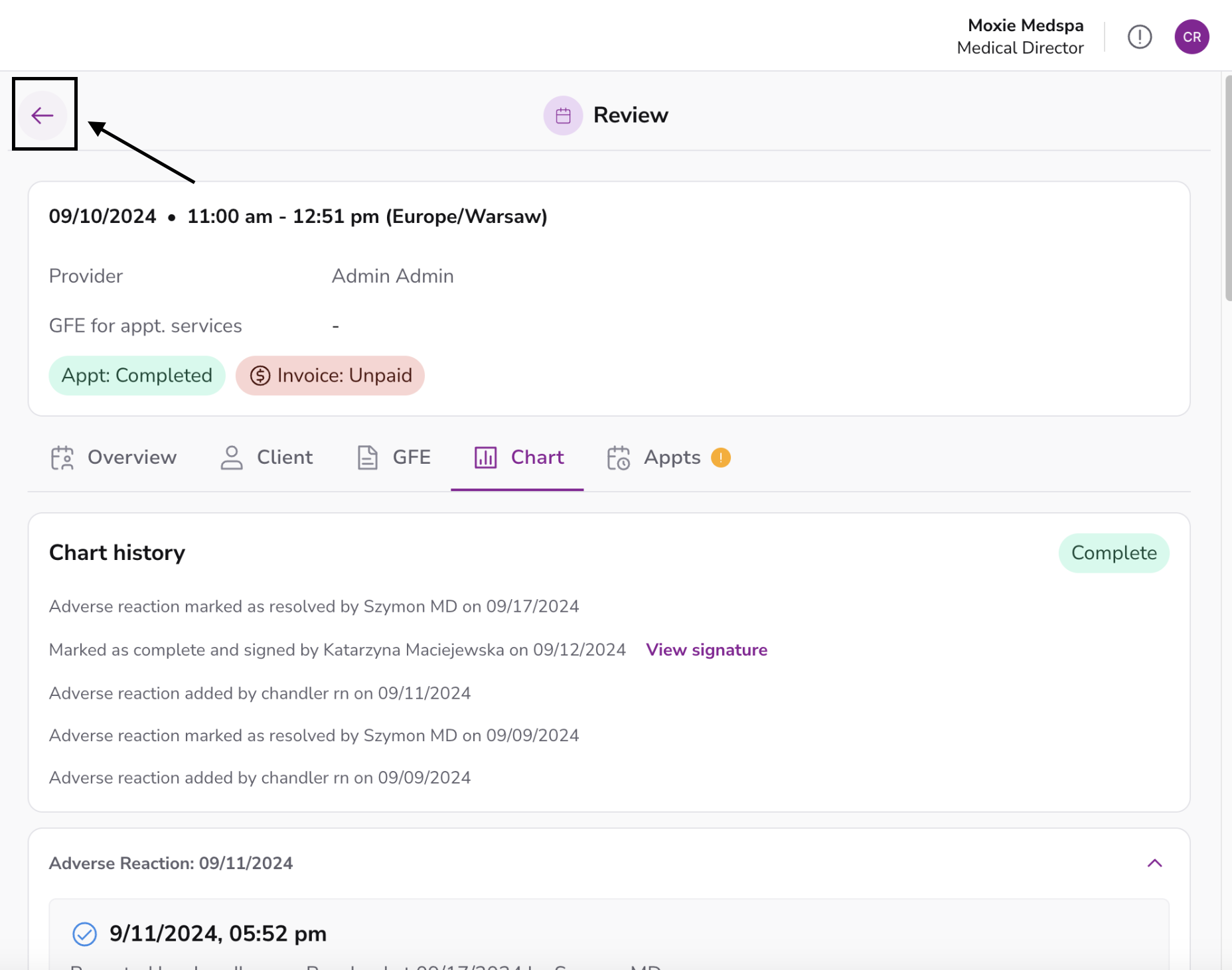This screenshot has width=1232, height=970.
Task: Open the CR user avatar menu
Action: pyautogui.click(x=1192, y=37)
